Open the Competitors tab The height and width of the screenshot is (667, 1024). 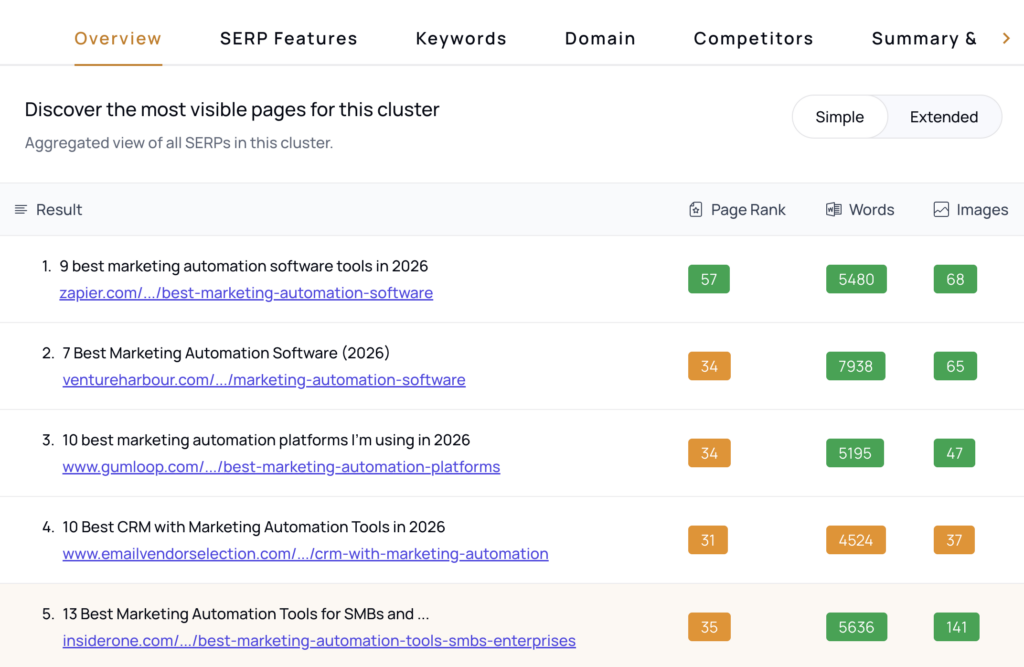tap(753, 39)
